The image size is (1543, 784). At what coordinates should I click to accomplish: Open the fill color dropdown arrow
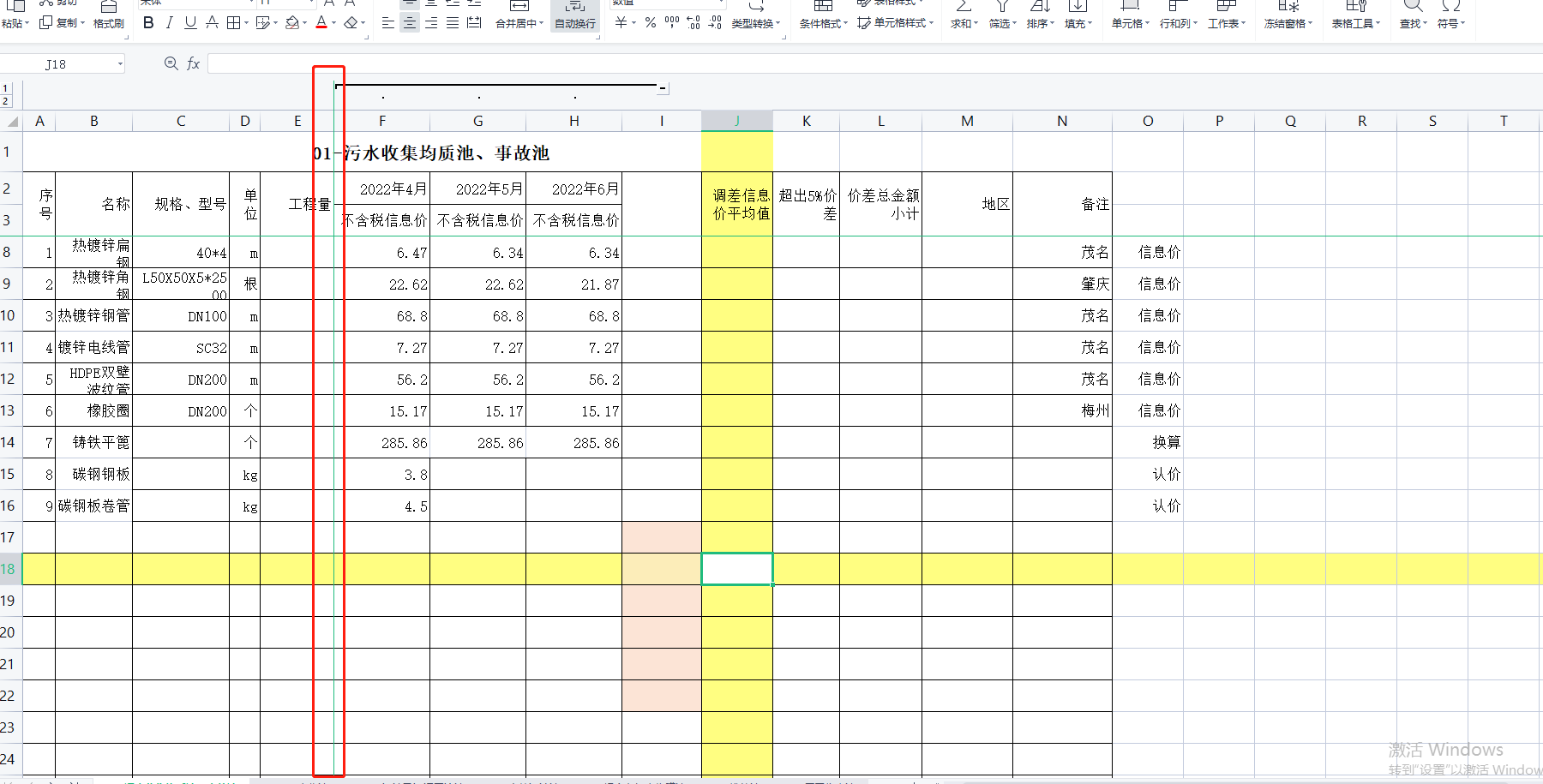[x=304, y=23]
